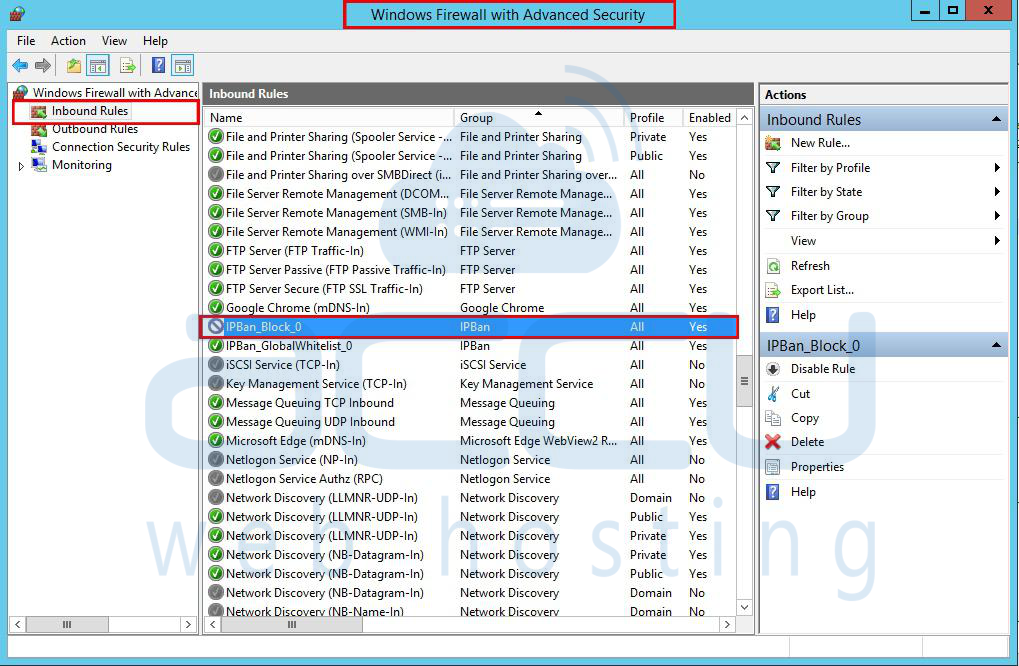This screenshot has height=666, width=1019.
Task: Click the rules list scroll down arrow
Action: [x=745, y=608]
